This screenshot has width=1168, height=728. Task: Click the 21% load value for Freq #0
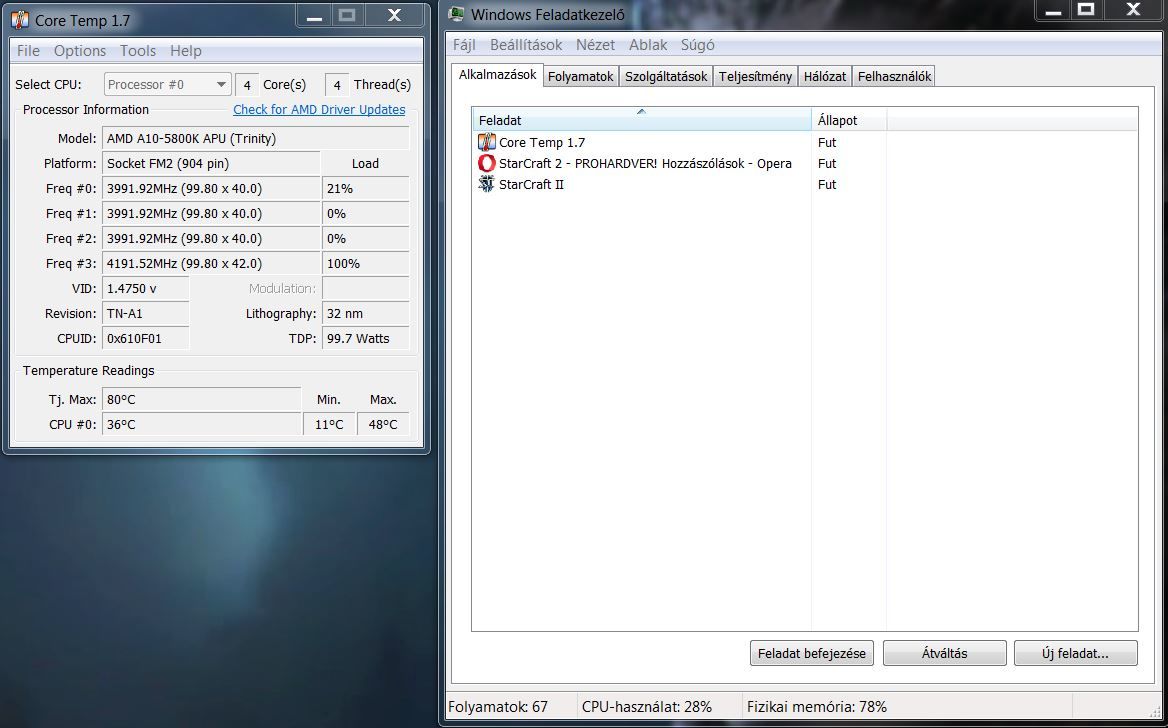pyautogui.click(x=366, y=189)
